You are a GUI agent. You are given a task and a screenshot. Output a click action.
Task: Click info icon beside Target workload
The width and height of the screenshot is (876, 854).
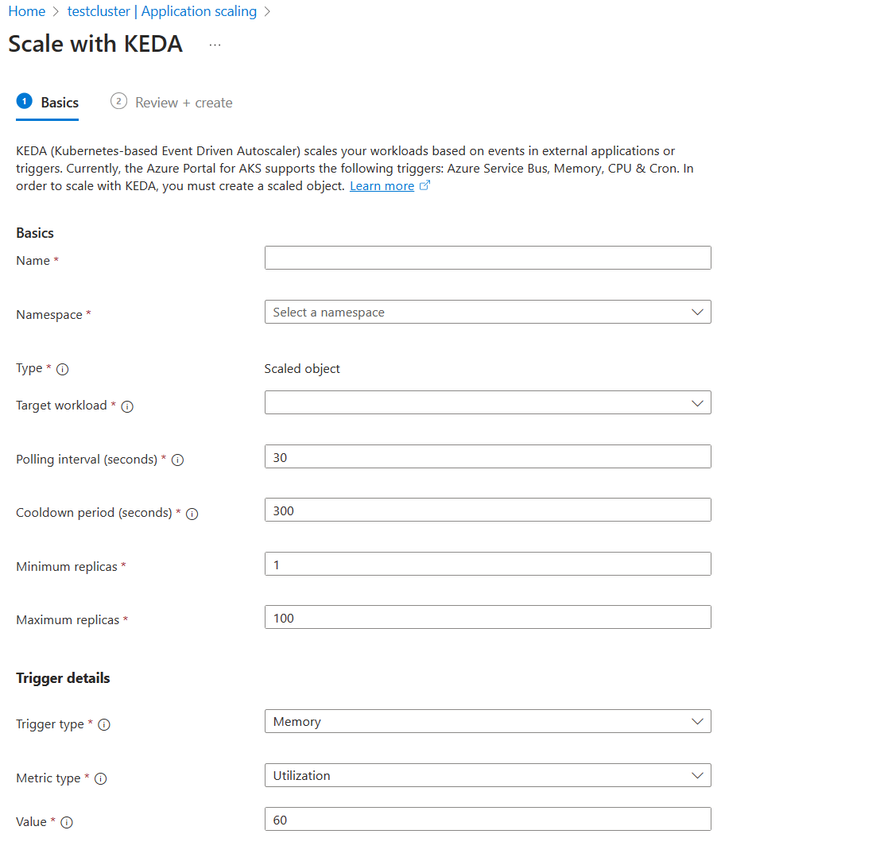tap(127, 407)
